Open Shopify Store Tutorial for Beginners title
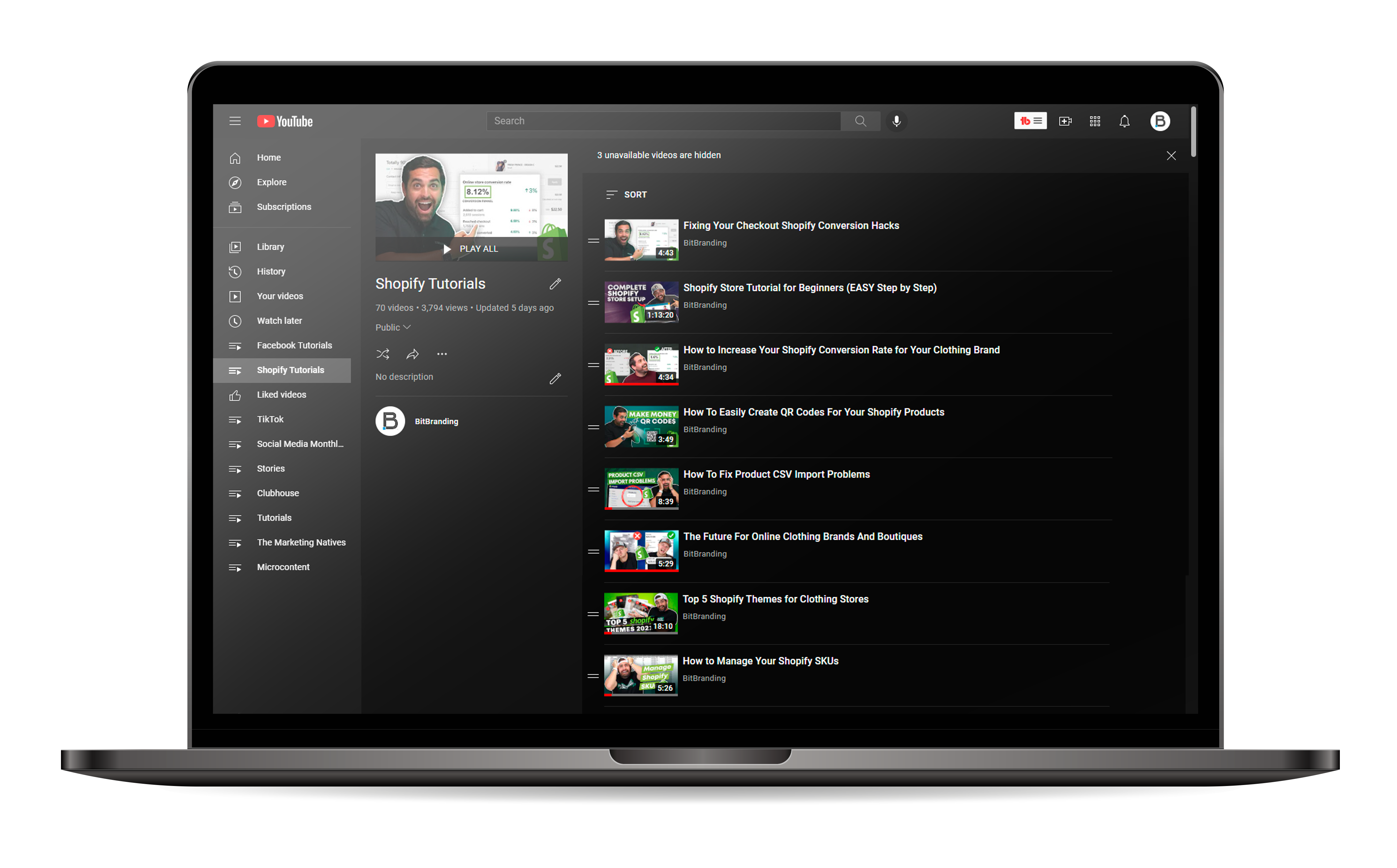 [x=810, y=288]
